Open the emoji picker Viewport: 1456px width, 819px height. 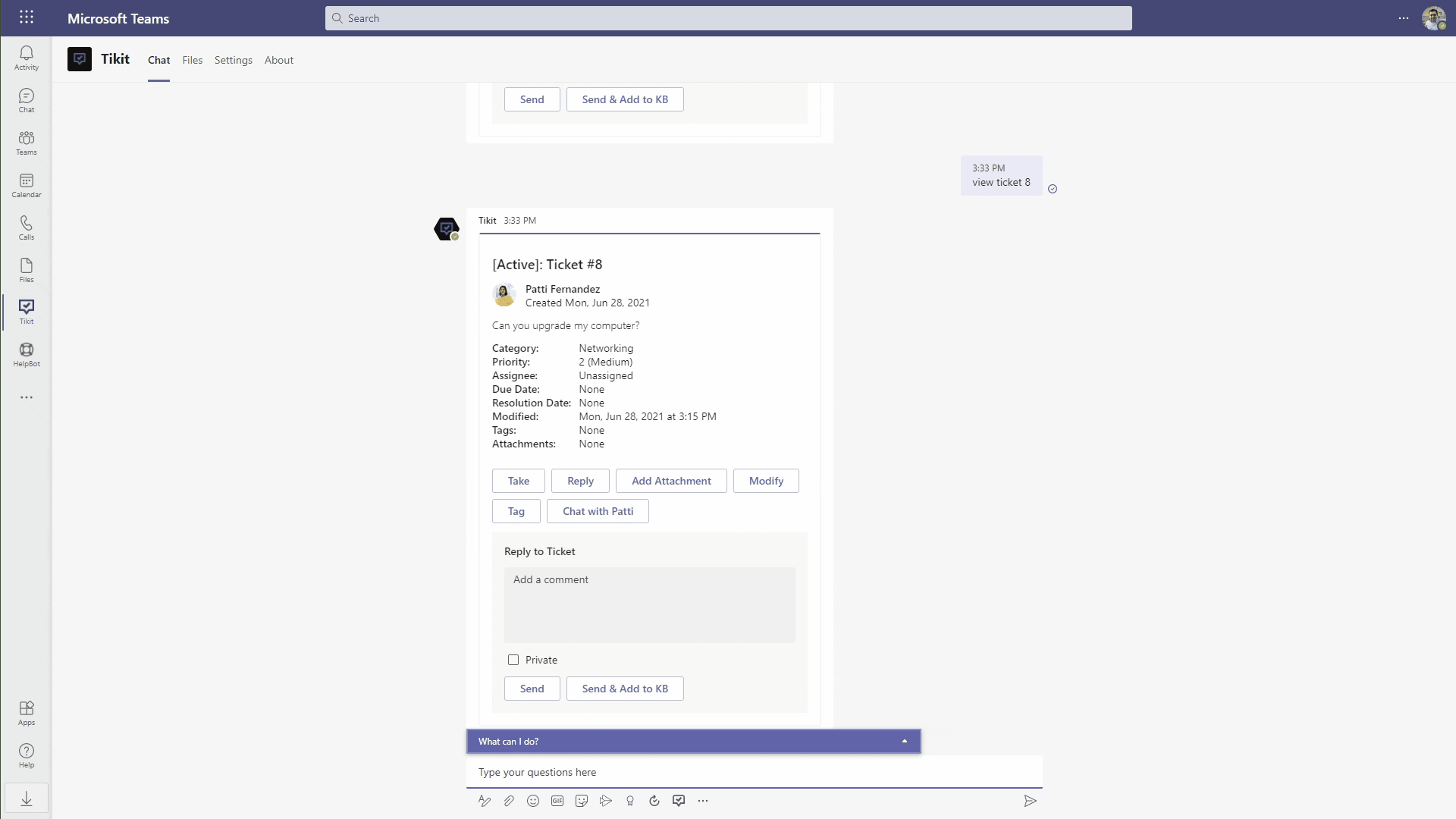(533, 801)
